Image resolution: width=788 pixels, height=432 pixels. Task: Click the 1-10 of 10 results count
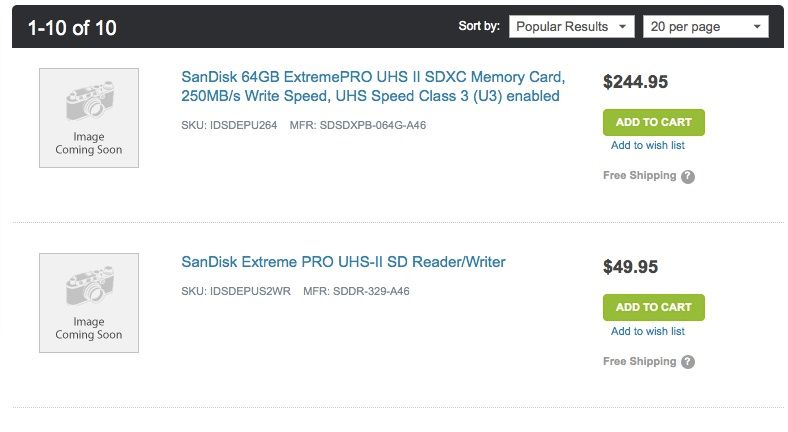click(x=72, y=28)
